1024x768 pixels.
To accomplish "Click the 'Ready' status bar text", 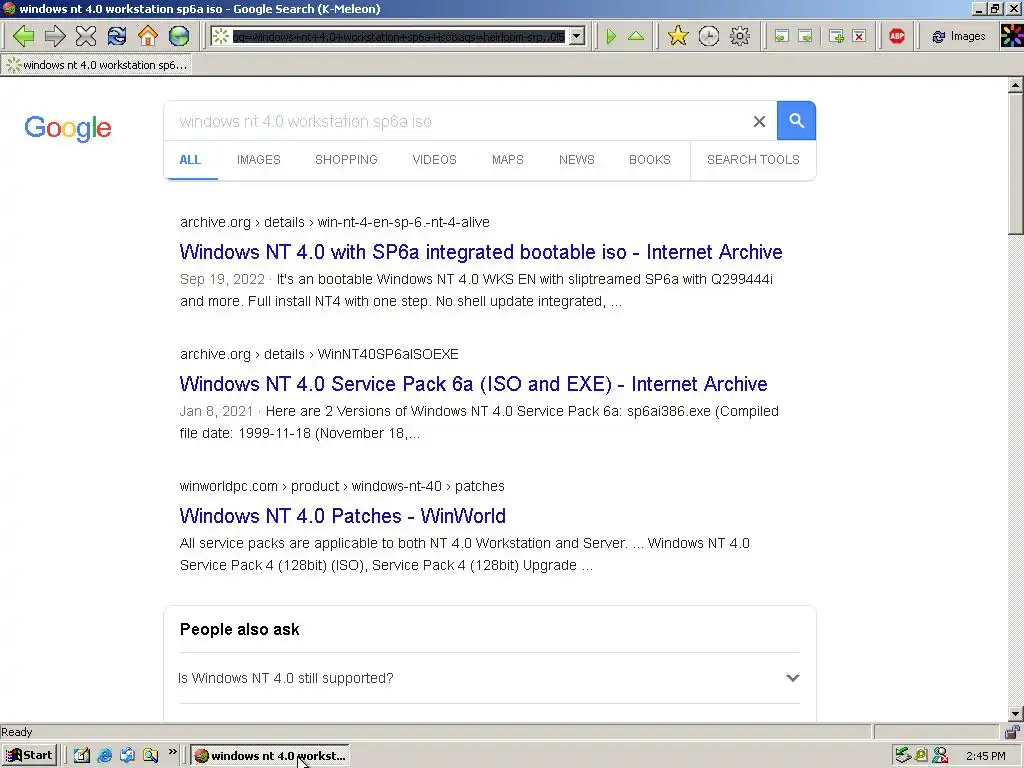I will [x=16, y=732].
